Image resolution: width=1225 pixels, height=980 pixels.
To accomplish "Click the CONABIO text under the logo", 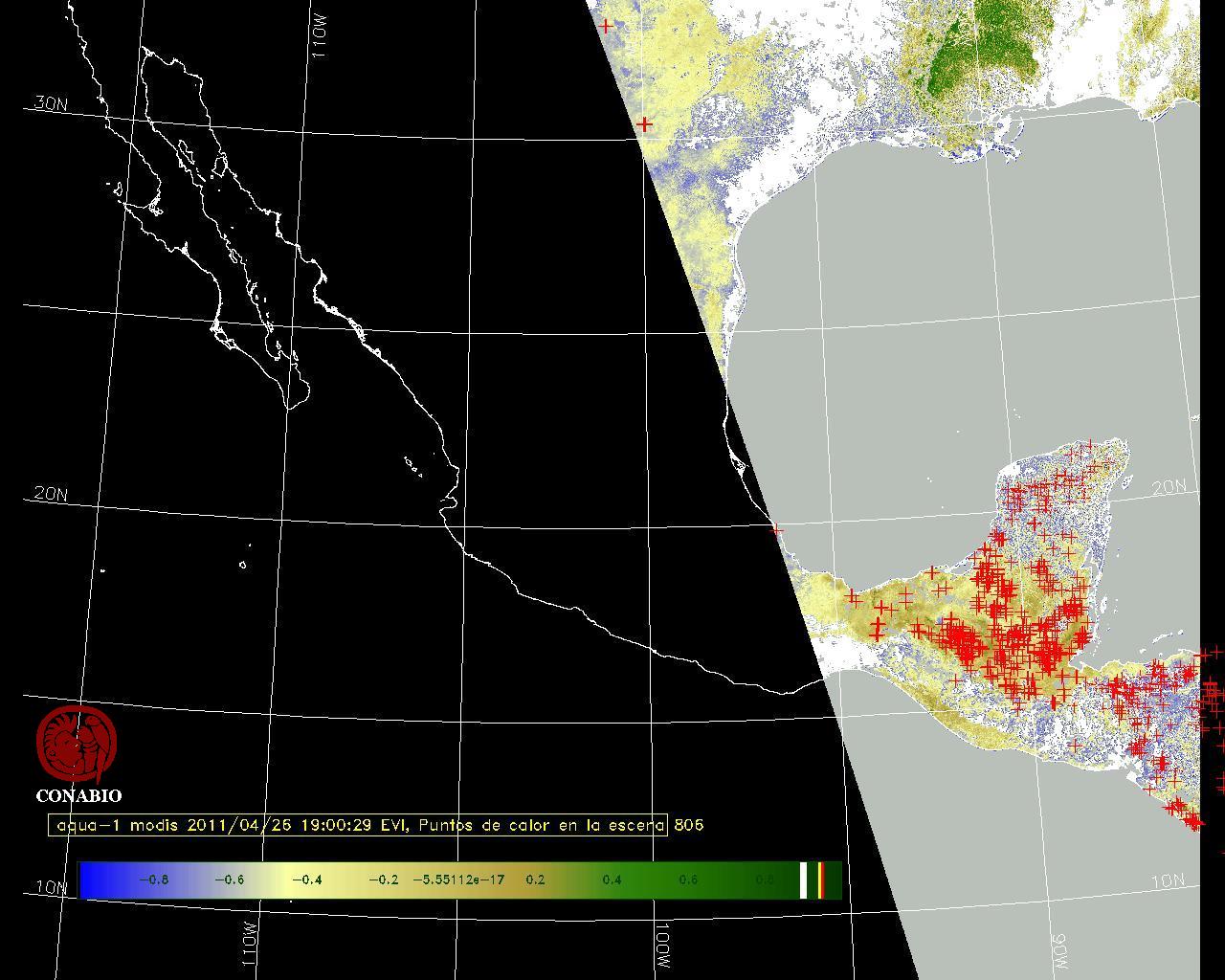I will coord(78,795).
